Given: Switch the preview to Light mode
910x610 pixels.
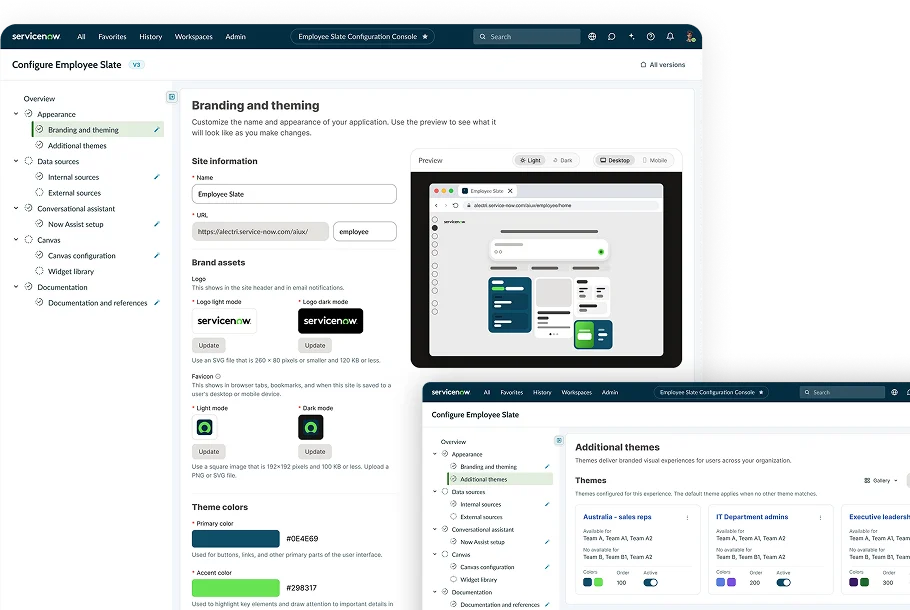Looking at the screenshot, I should (x=530, y=160).
